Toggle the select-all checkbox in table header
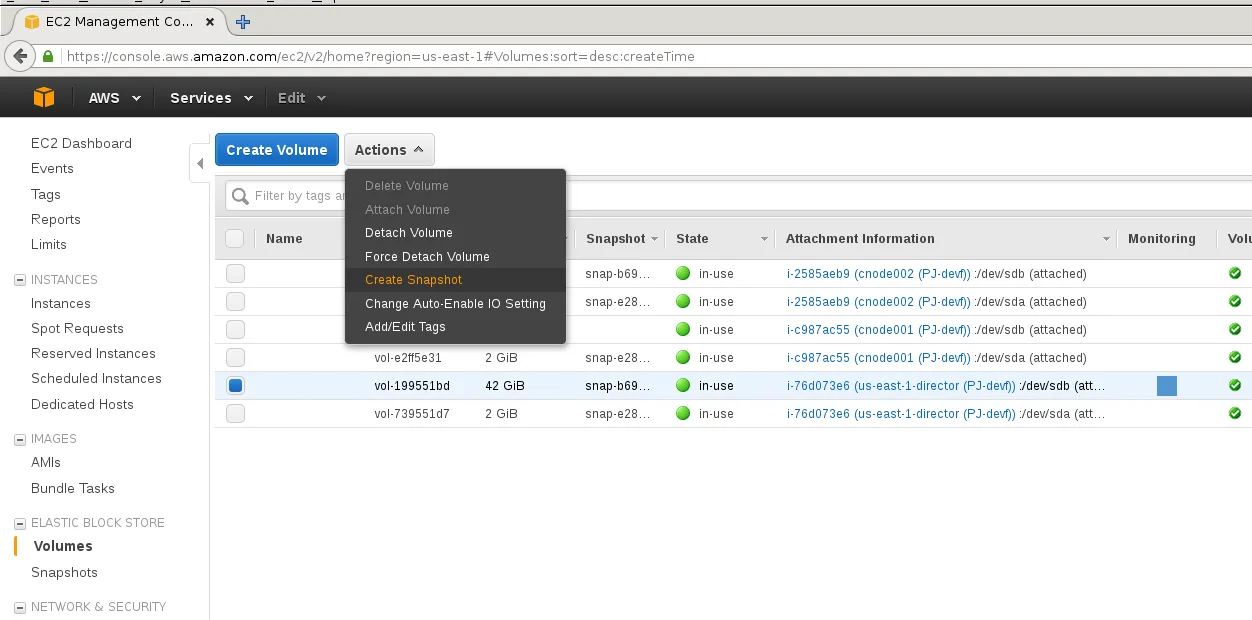This screenshot has height=620, width=1252. (235, 238)
